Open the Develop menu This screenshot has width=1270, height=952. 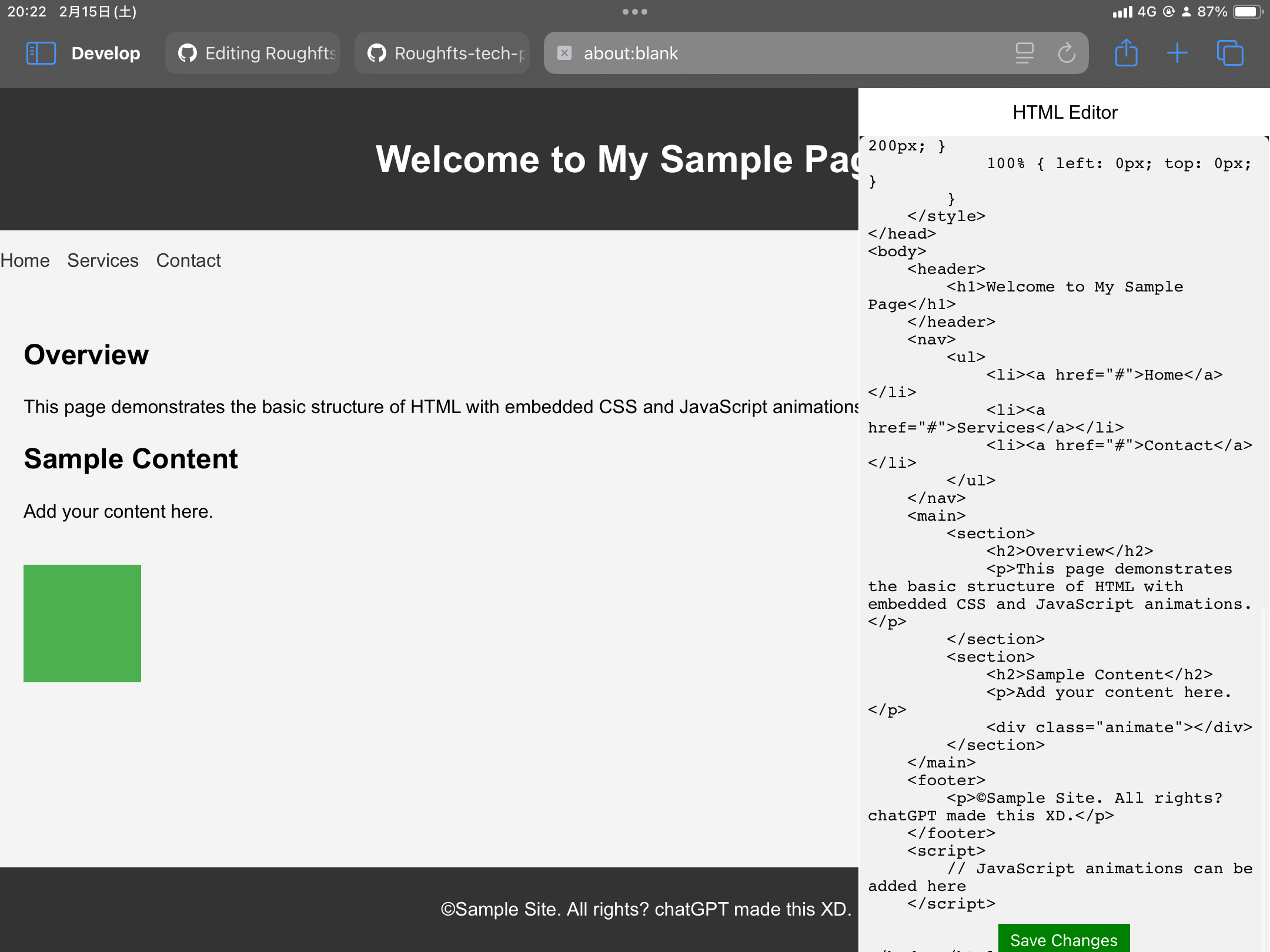click(106, 53)
